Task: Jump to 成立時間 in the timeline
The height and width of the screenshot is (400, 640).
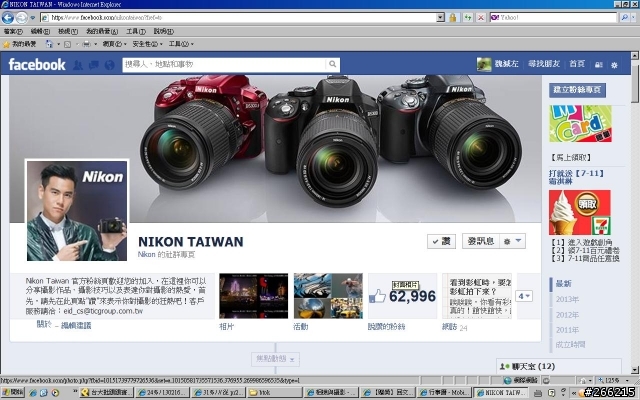Action: pyautogui.click(x=570, y=345)
